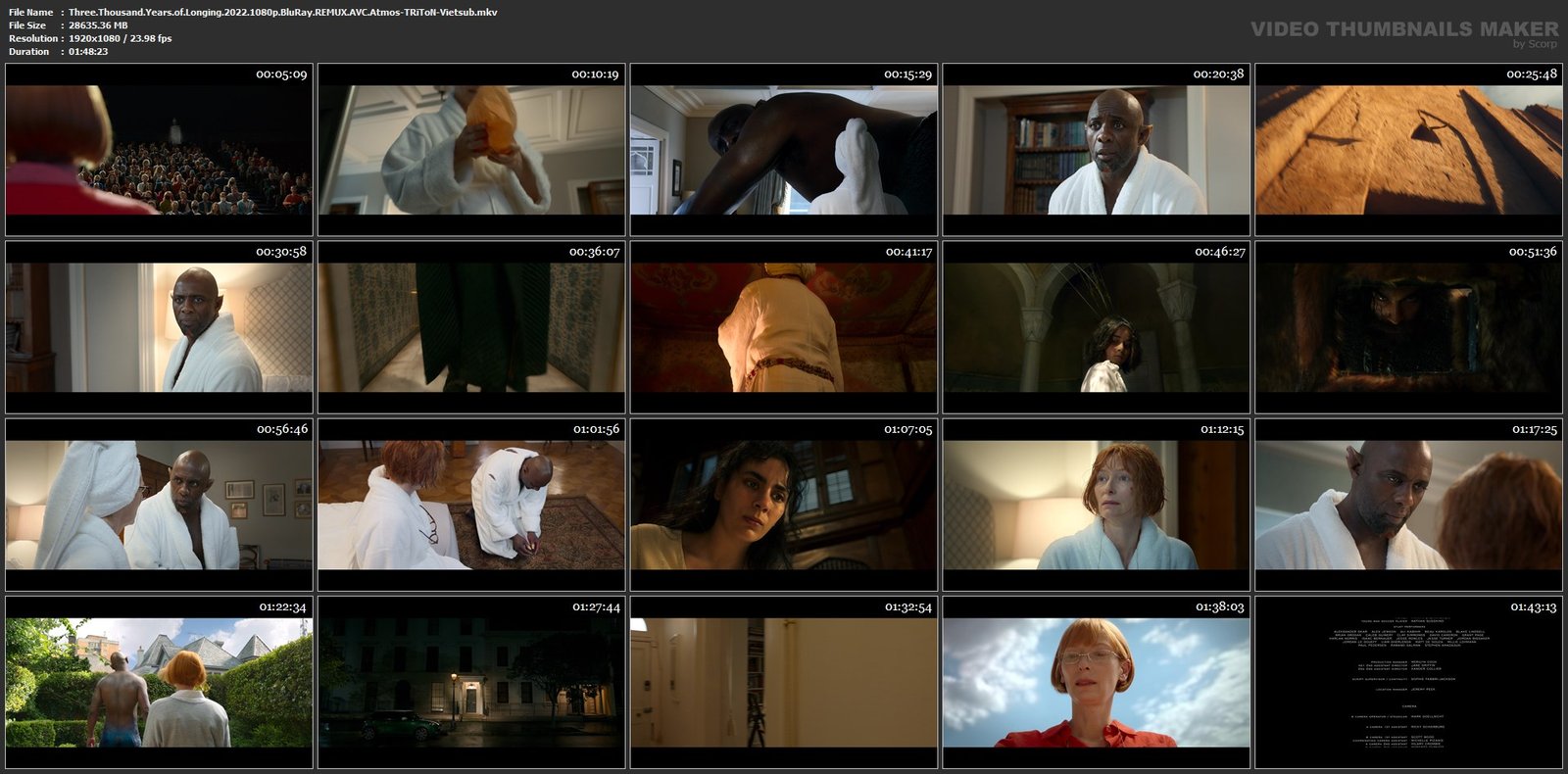This screenshot has width=1568, height=774.
Task: Open the thumbnail at 00:30:58
Action: [x=159, y=327]
